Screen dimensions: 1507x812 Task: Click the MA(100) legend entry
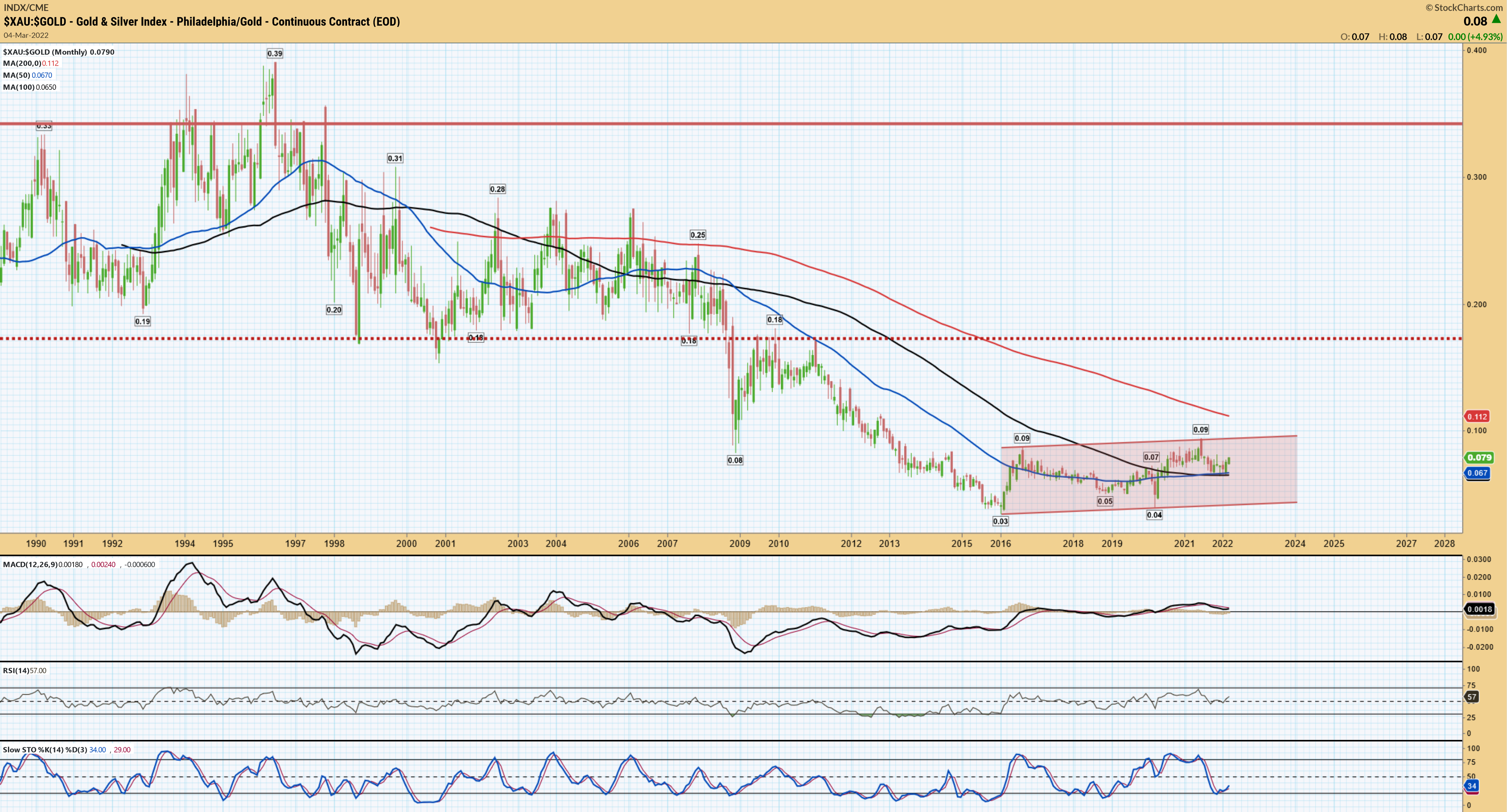[29, 87]
